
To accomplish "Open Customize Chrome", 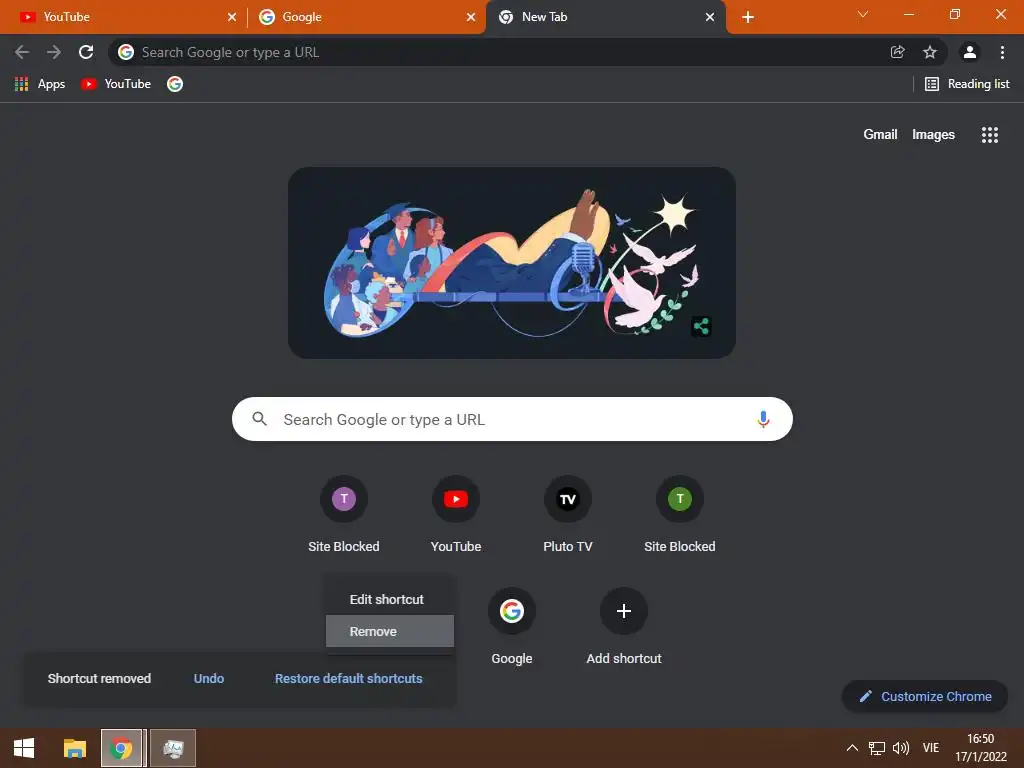I will [925, 697].
